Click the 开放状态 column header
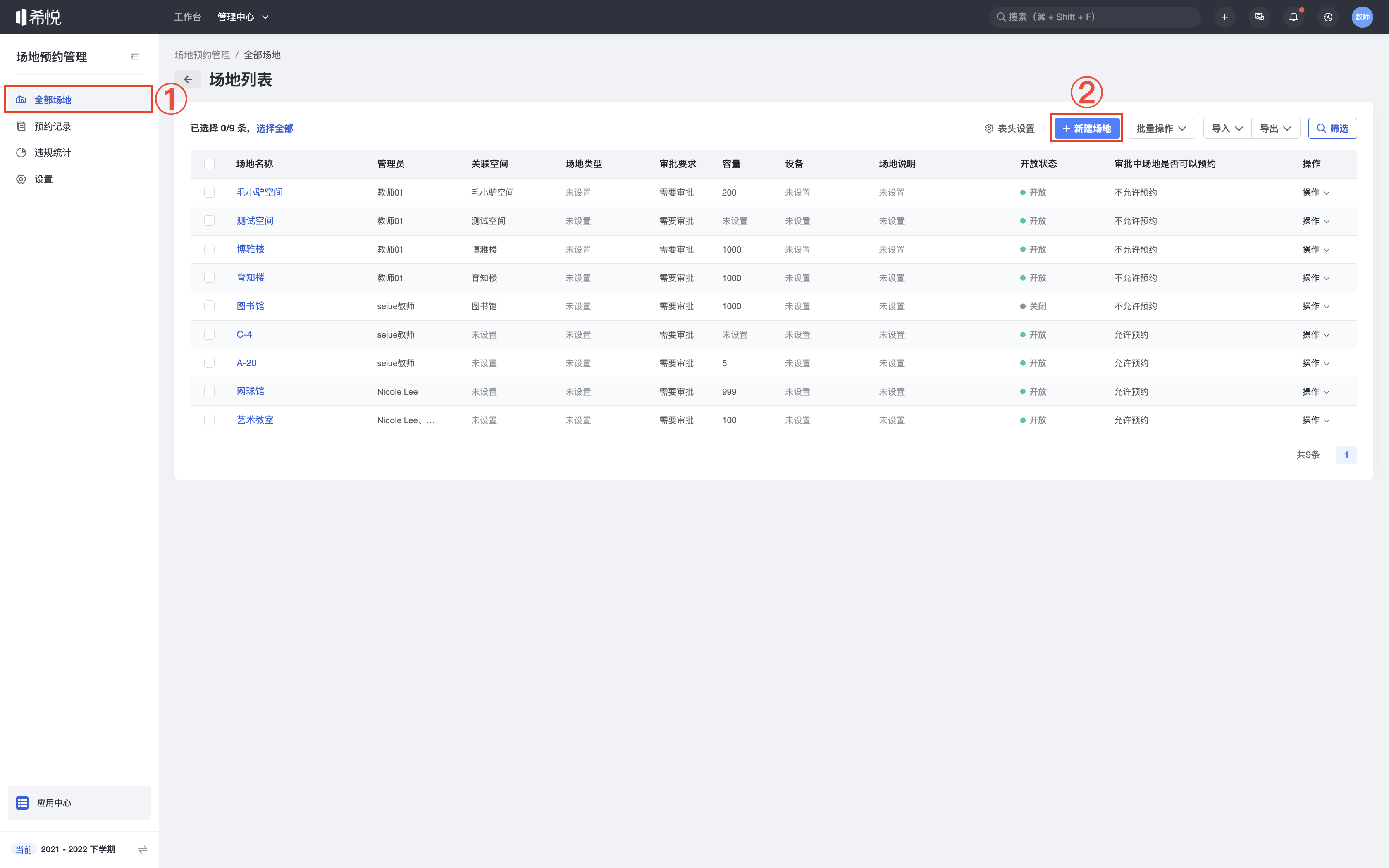 coord(1038,164)
